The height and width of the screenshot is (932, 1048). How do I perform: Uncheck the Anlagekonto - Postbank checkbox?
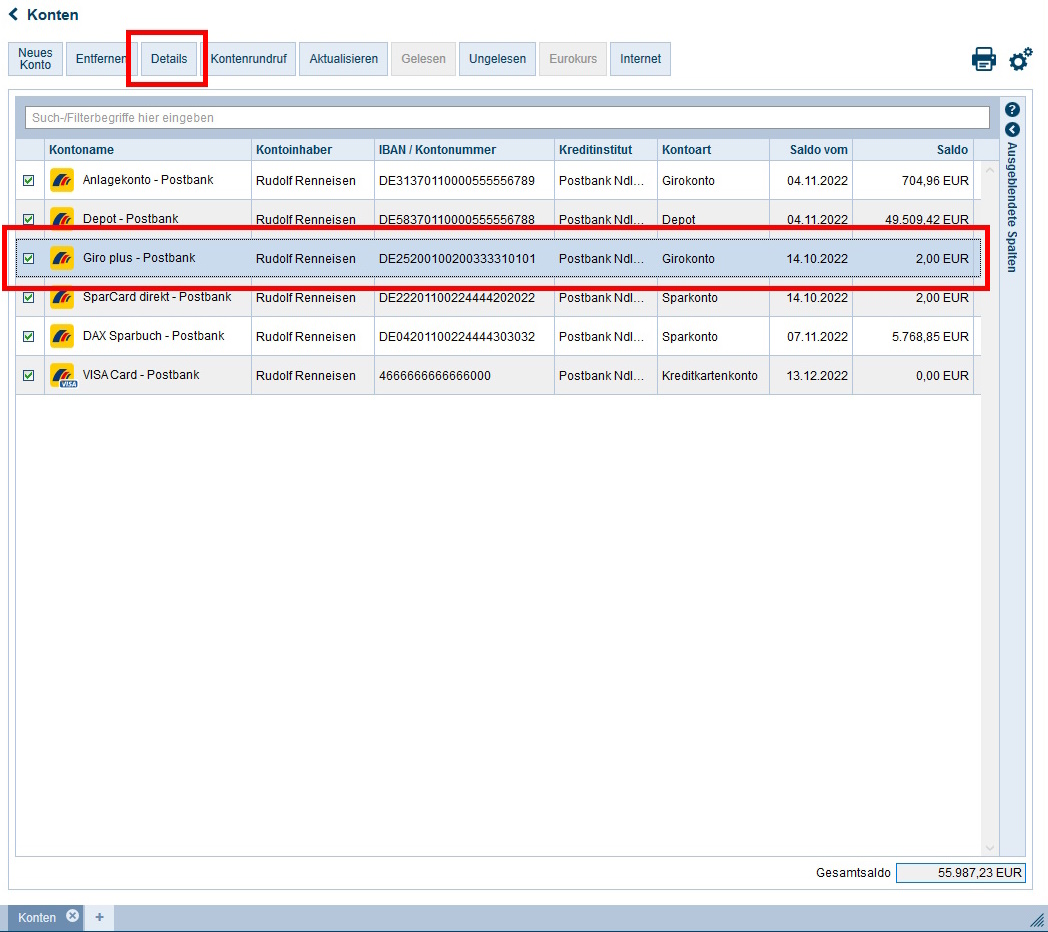(28, 181)
